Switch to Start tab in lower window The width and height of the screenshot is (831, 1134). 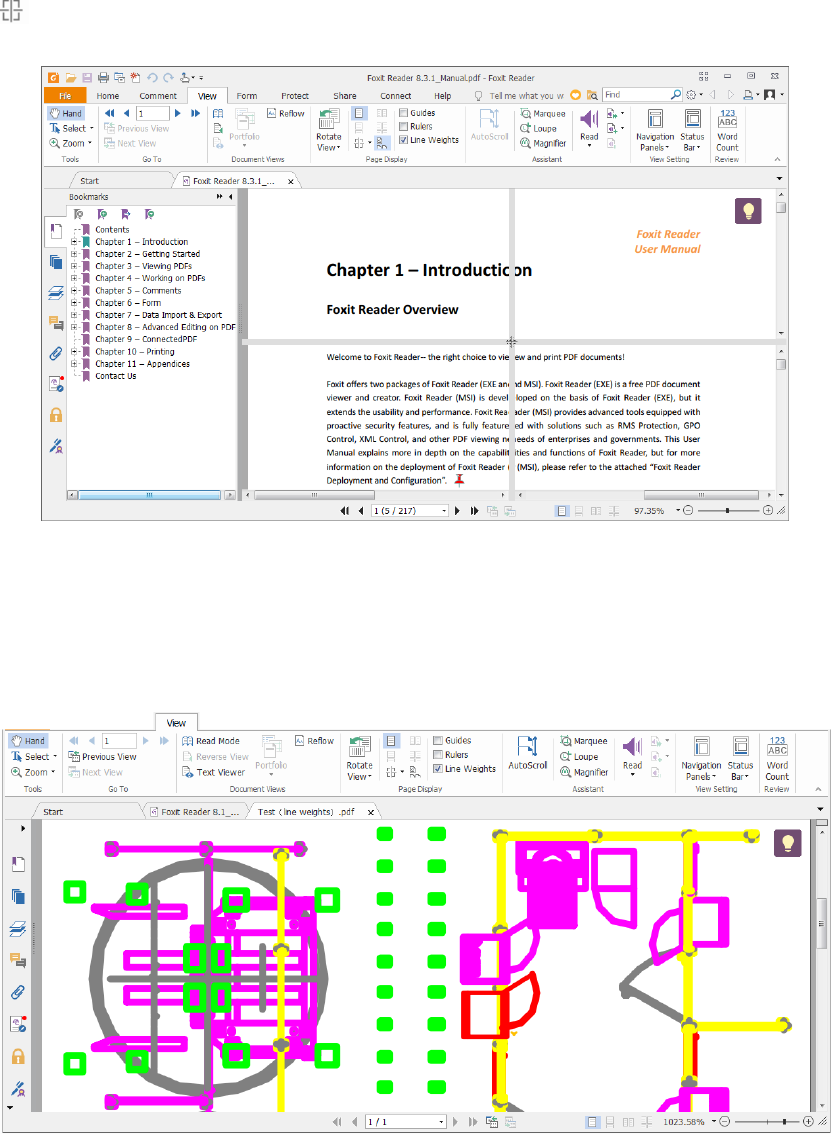pyautogui.click(x=53, y=812)
